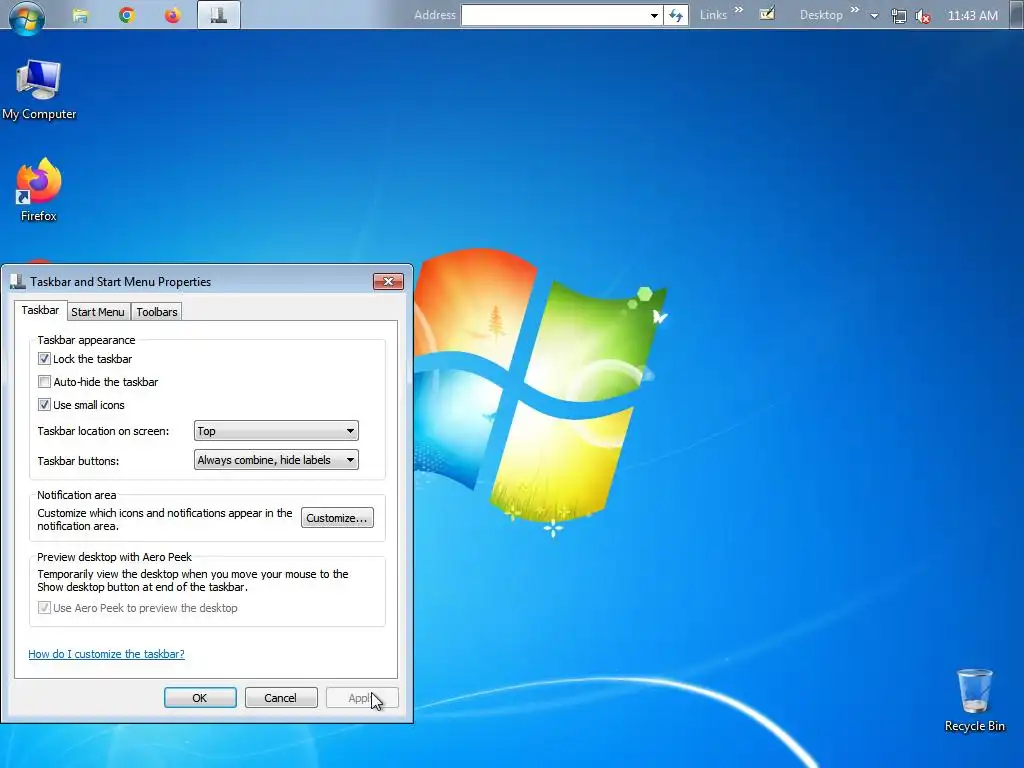Open the clock showing 11:43 AM
The height and width of the screenshot is (768, 1024).
(972, 15)
